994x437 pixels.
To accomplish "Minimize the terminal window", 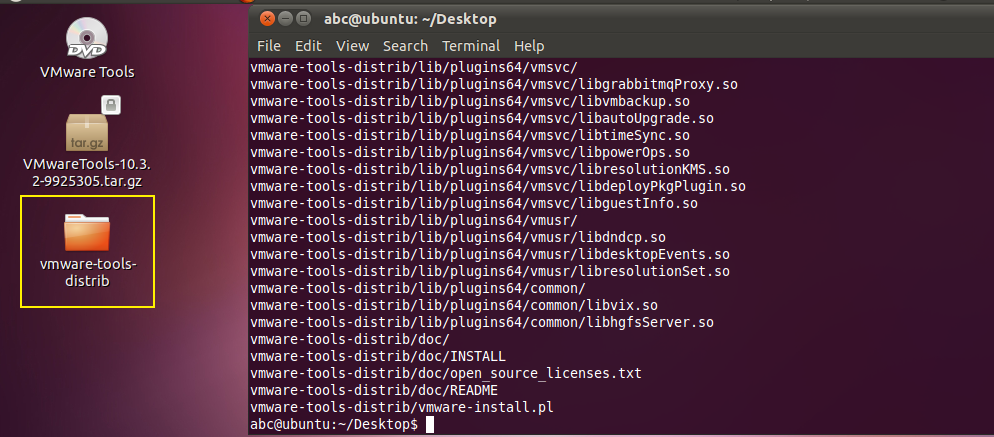I will [285, 18].
